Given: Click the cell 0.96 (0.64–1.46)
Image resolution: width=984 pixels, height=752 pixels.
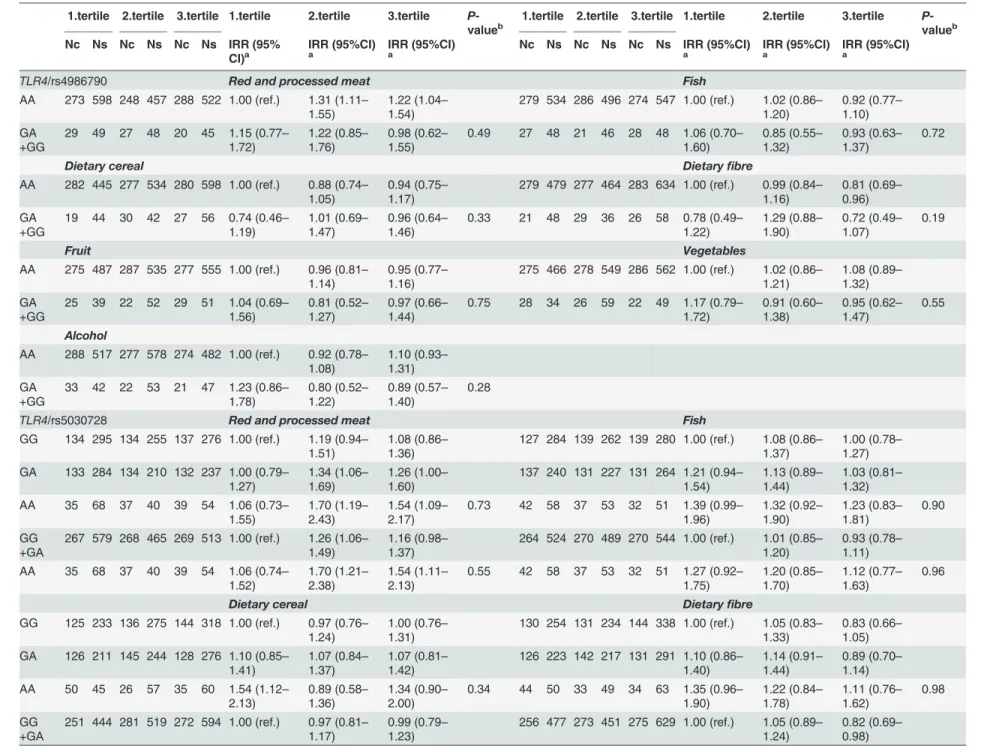Looking at the screenshot, I should click(x=418, y=225).
